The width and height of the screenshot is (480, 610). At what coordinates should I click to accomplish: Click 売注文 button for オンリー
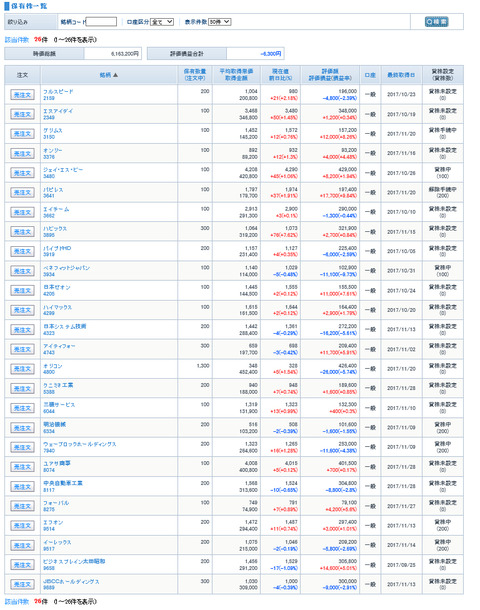[22, 154]
